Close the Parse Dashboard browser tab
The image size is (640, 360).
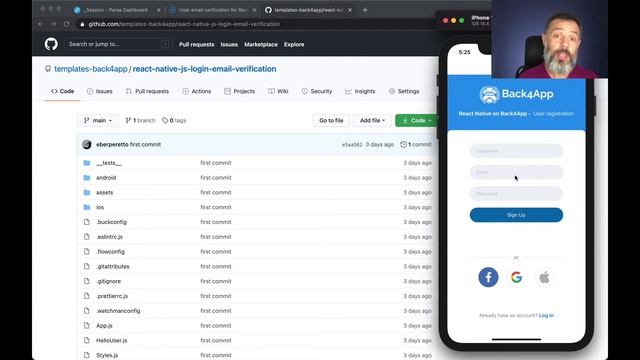(159, 10)
